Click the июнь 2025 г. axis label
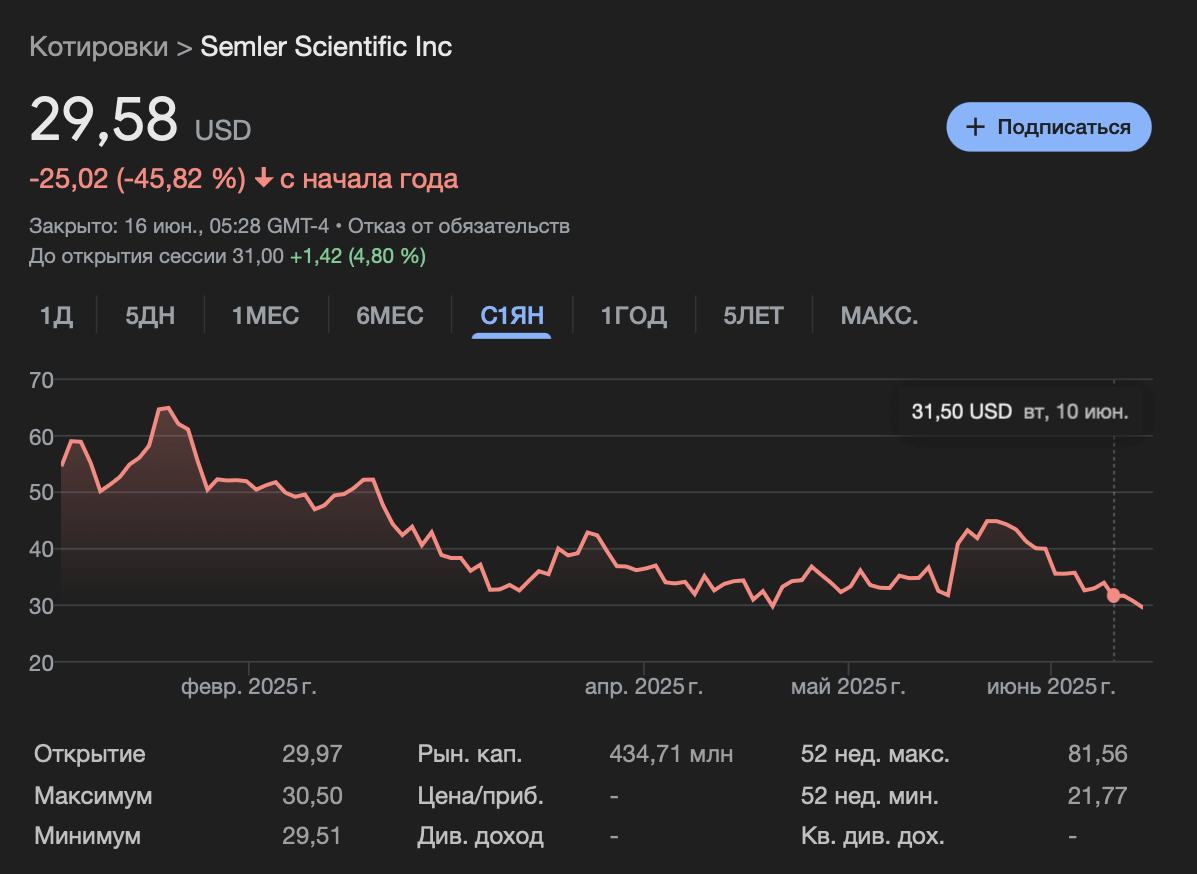This screenshot has width=1197, height=874. coord(1051,686)
